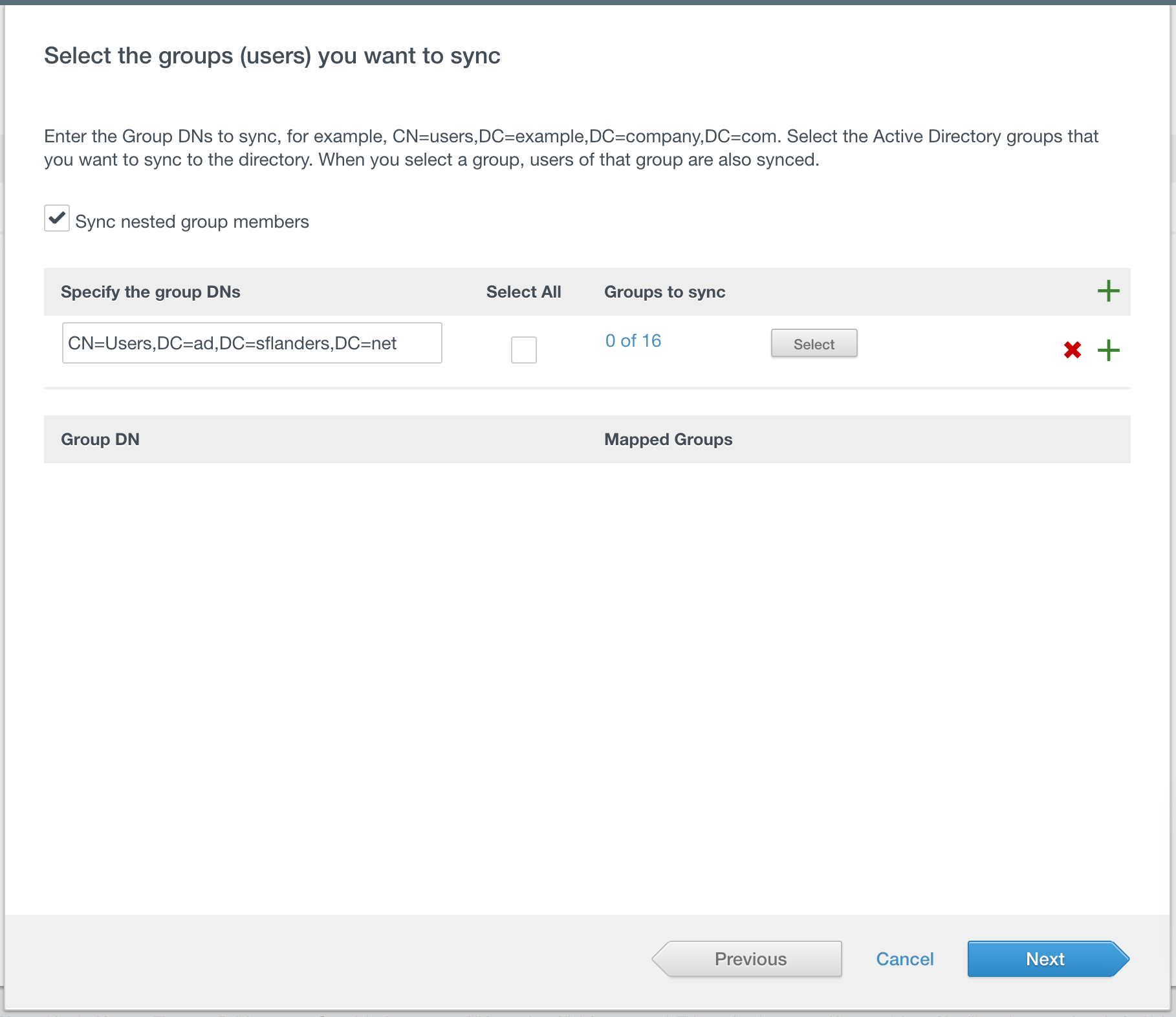Click the dialog title 'Select the groups (users)'
This screenshot has height=1017, width=1176.
coord(272,56)
